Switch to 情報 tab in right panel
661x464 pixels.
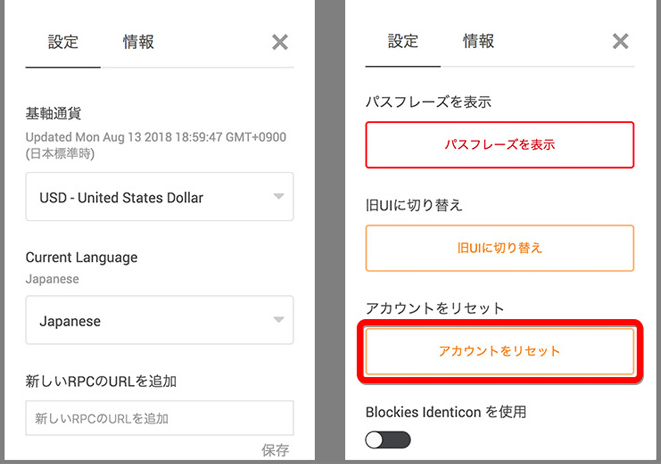click(x=478, y=42)
